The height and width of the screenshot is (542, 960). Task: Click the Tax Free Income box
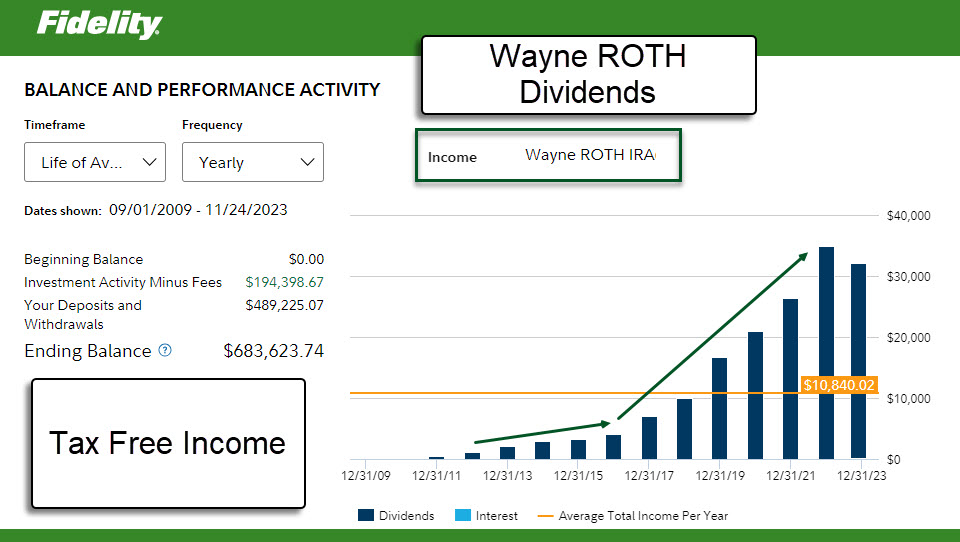pyautogui.click(x=168, y=443)
